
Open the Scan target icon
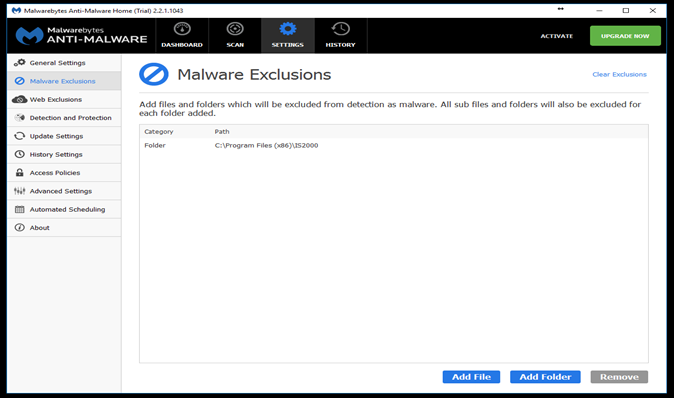click(235, 29)
